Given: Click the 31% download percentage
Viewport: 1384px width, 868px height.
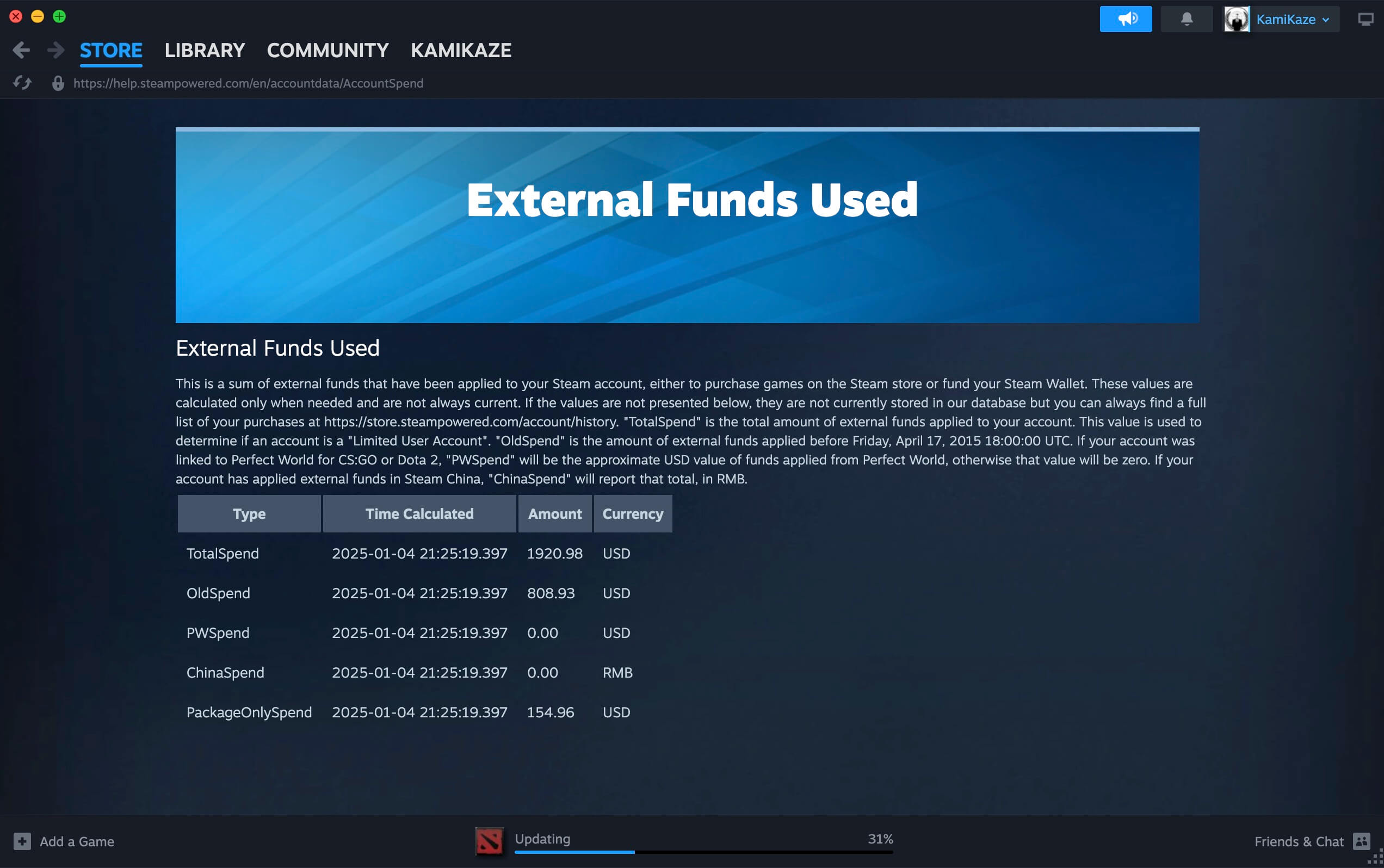Looking at the screenshot, I should (x=880, y=839).
